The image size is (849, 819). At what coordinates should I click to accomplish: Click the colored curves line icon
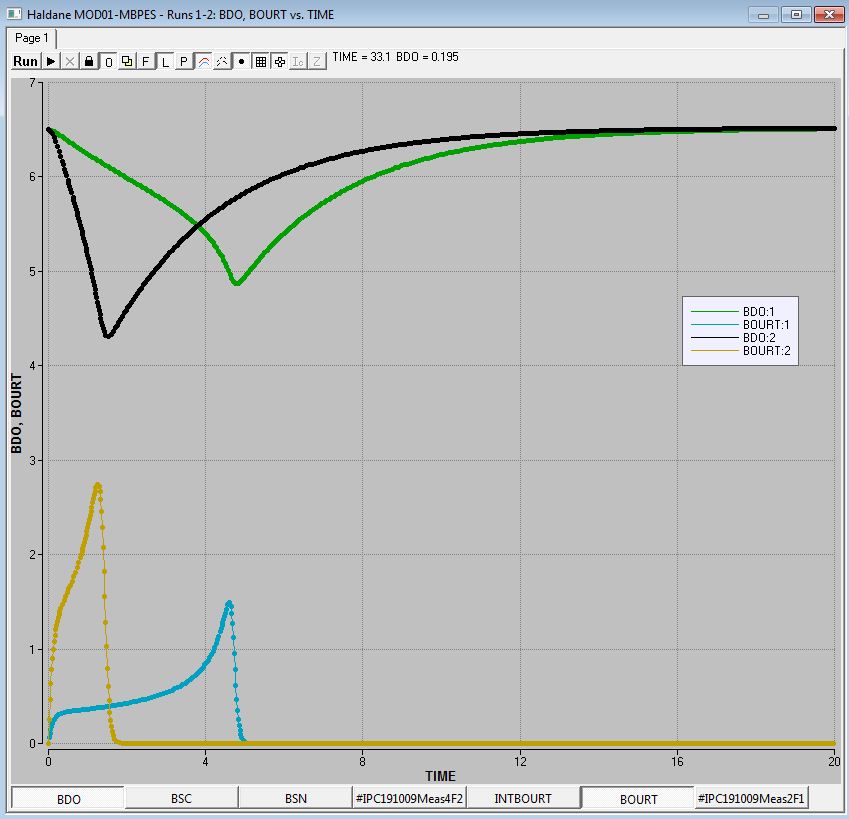coord(203,62)
